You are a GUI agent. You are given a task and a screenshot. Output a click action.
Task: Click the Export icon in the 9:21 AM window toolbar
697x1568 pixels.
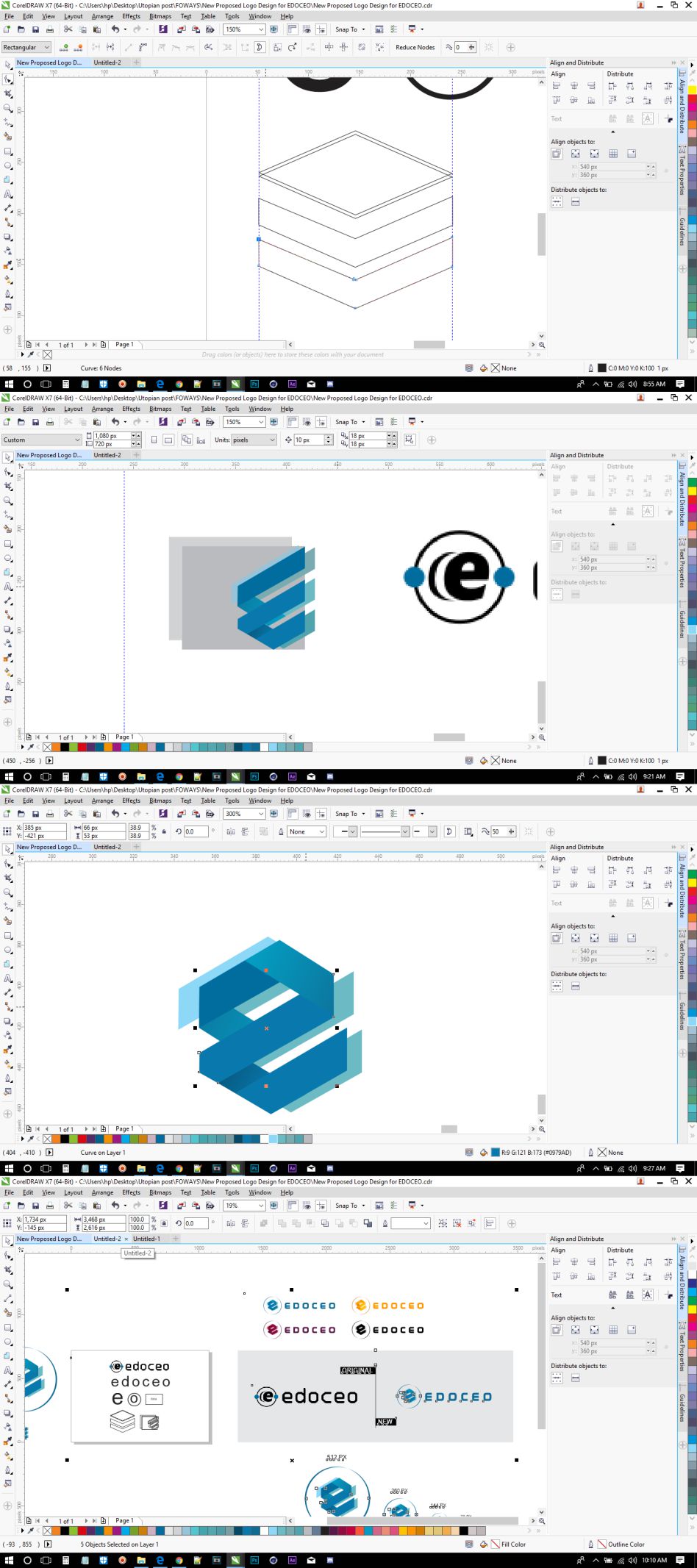click(196, 422)
